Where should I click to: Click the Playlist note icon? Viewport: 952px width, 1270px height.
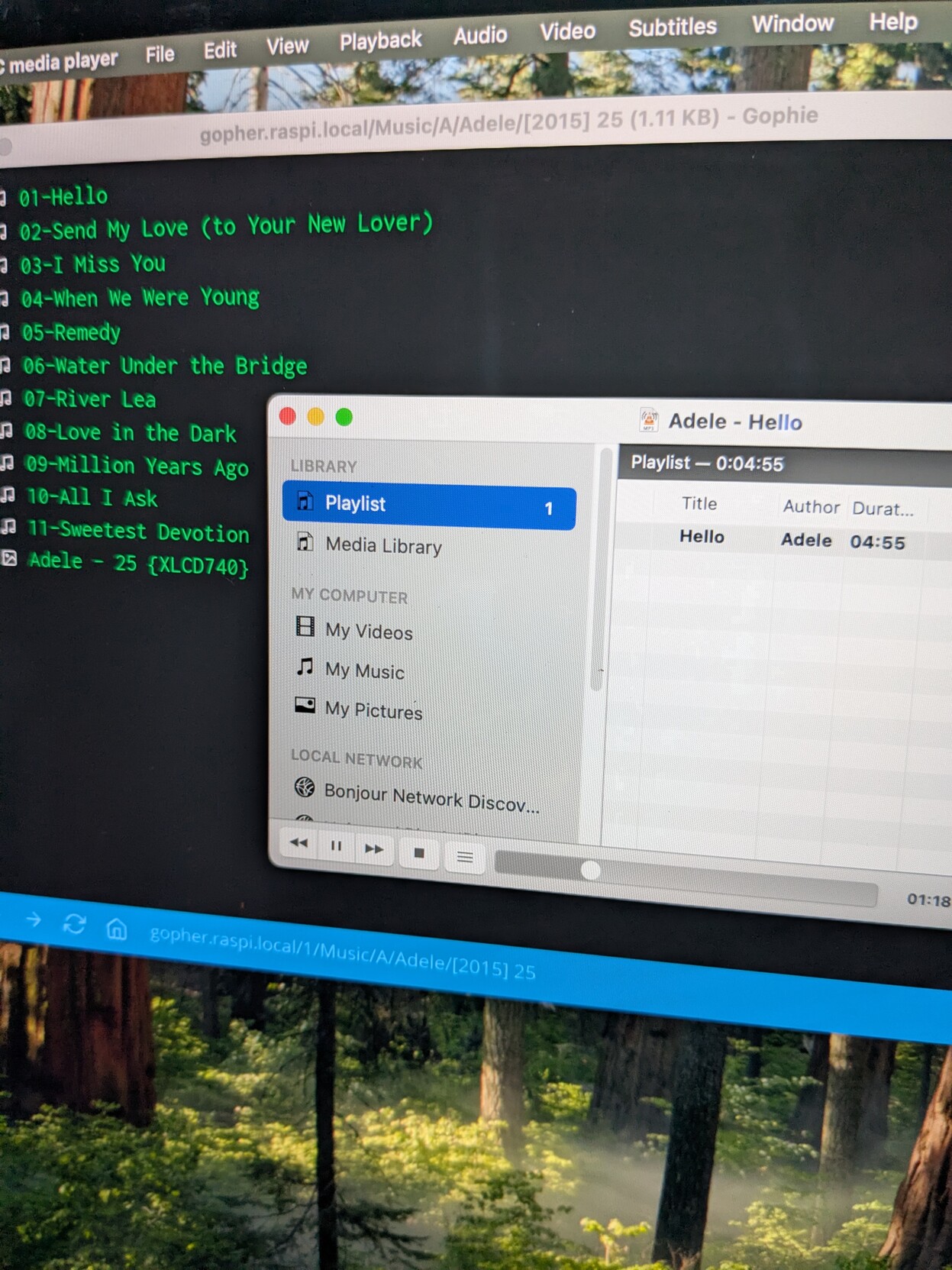[305, 501]
